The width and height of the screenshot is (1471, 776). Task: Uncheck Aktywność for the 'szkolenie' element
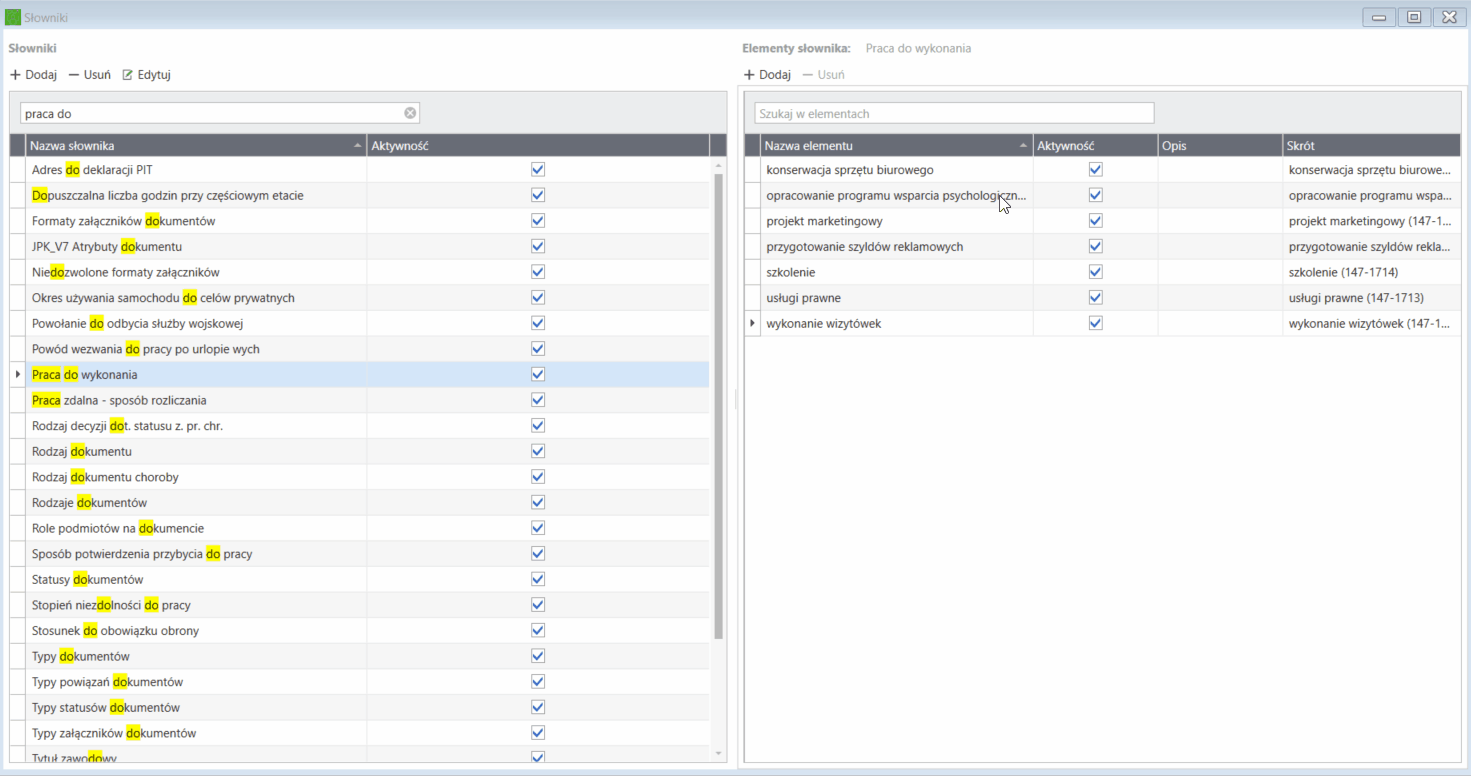1095,272
